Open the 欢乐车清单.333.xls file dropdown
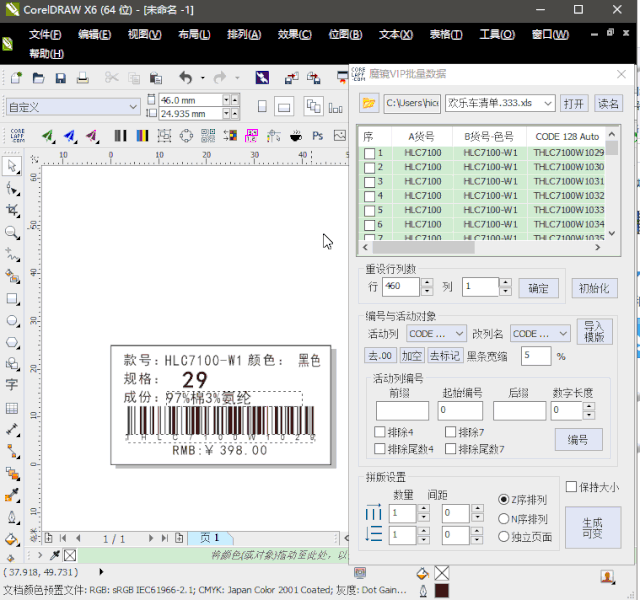640x600 pixels. coord(548,104)
